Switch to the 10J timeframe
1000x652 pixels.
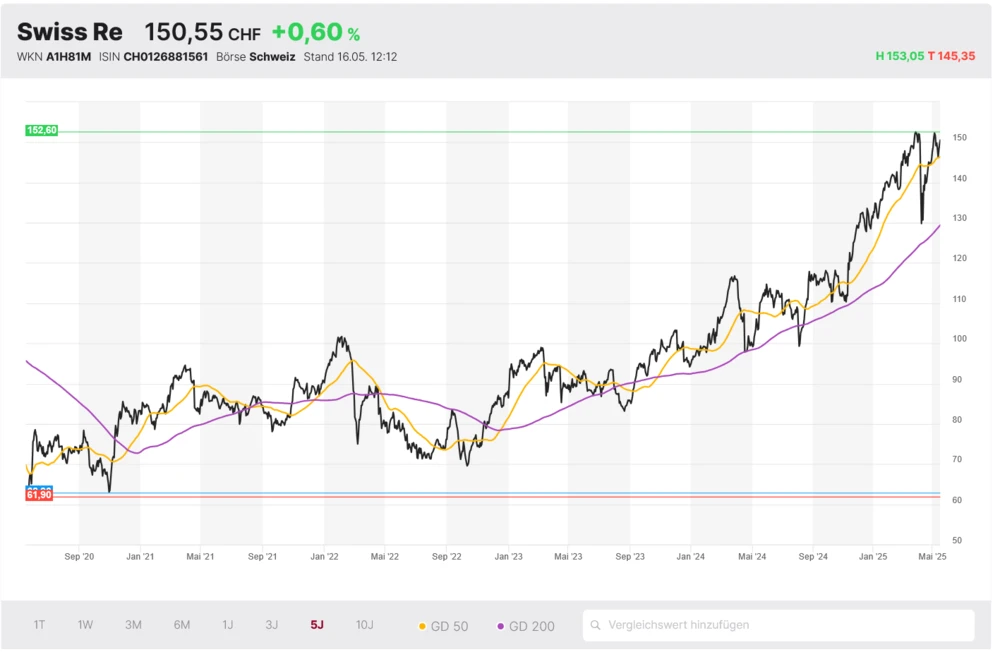point(364,624)
